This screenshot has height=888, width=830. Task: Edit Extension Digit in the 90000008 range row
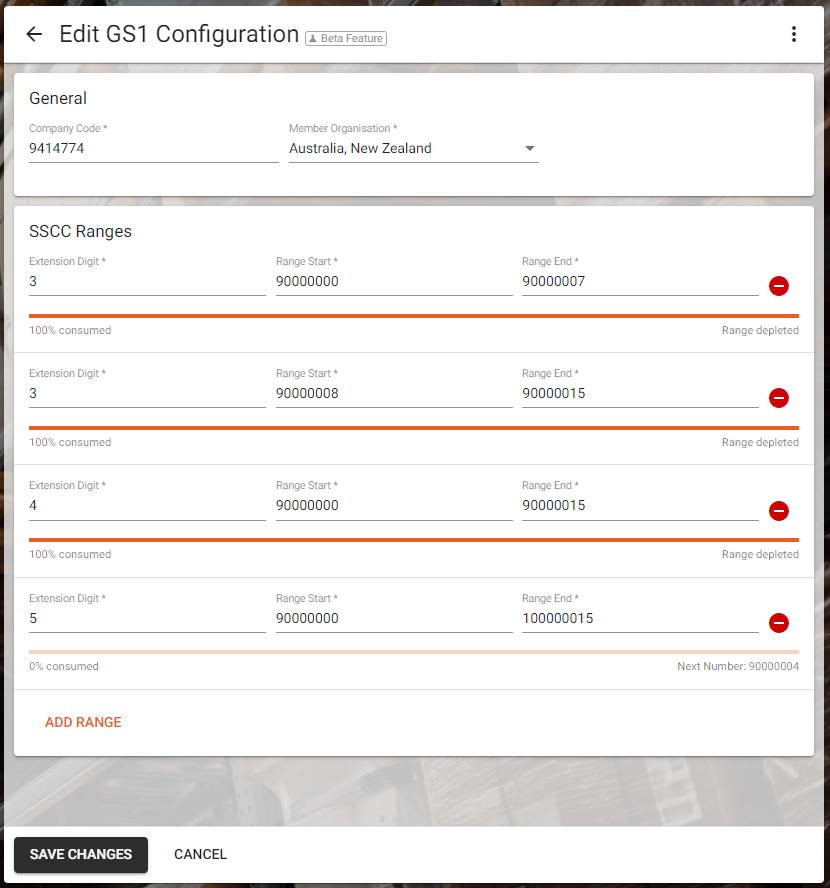(x=147, y=394)
